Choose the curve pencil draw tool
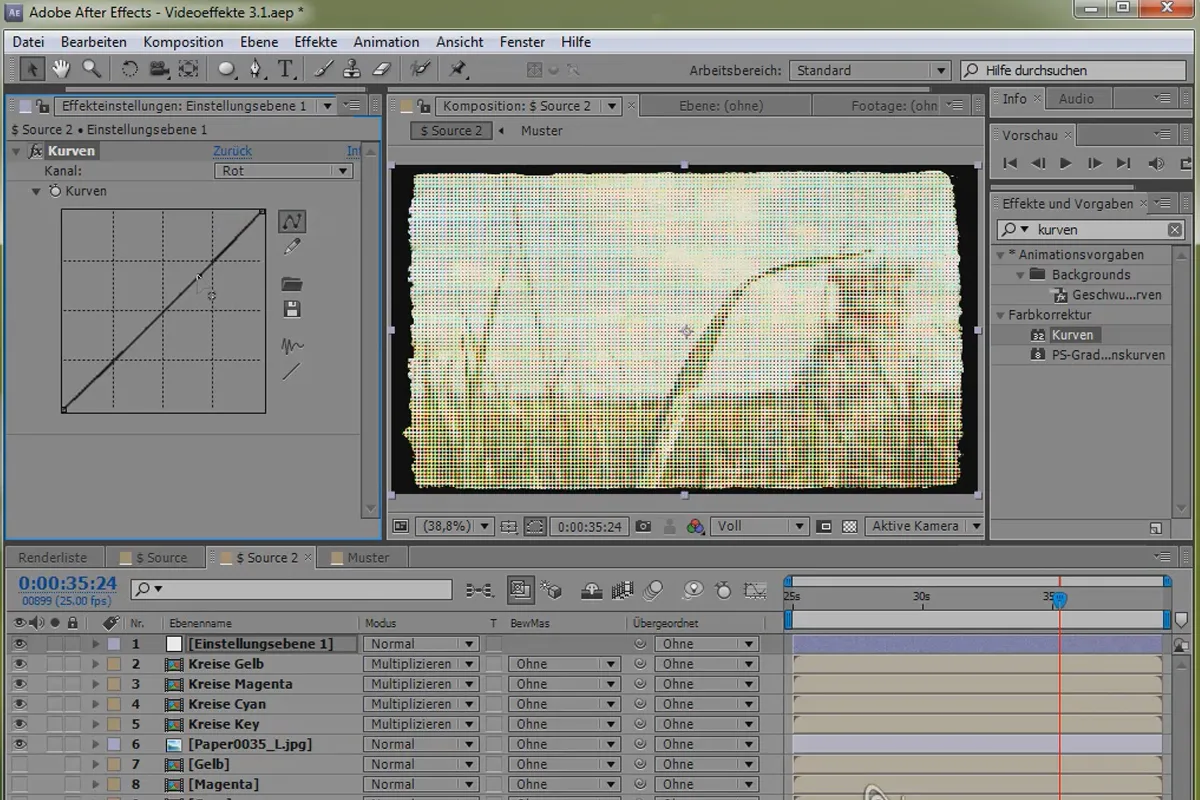This screenshot has height=800, width=1200. 292,247
